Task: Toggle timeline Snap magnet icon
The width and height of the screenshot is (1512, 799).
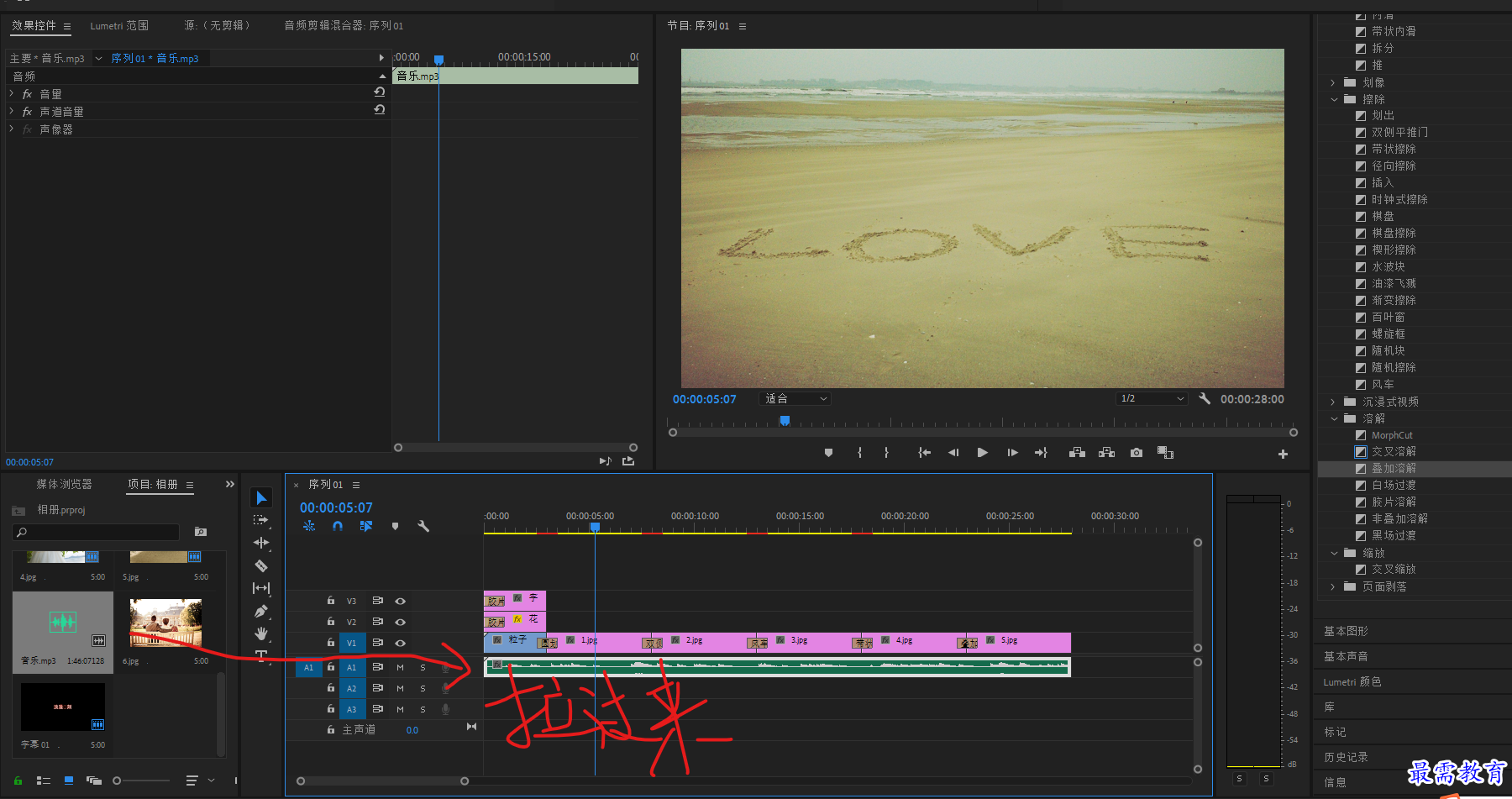Action: click(x=338, y=526)
